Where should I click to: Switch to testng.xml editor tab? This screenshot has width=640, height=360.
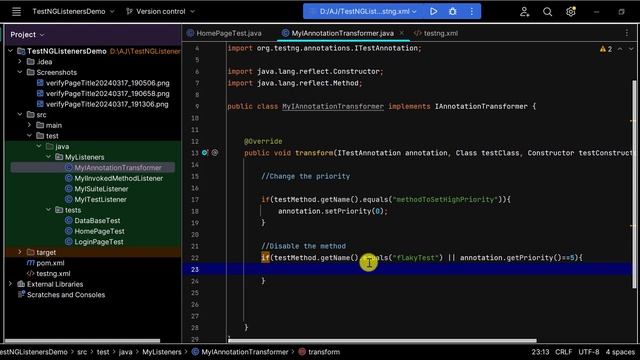(436, 33)
